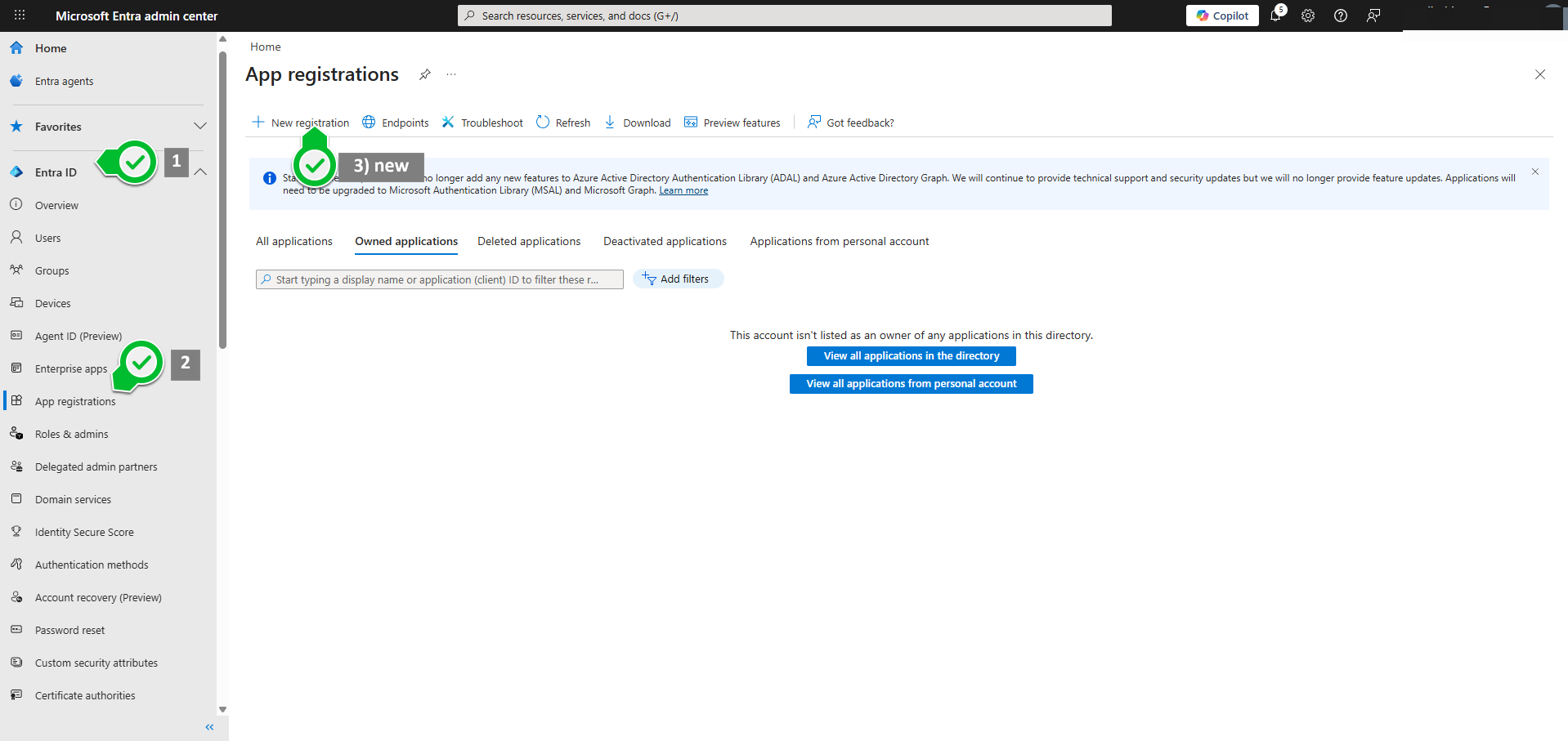Open the Copilot assistant
The width and height of the screenshot is (1568, 741).
click(x=1221, y=16)
